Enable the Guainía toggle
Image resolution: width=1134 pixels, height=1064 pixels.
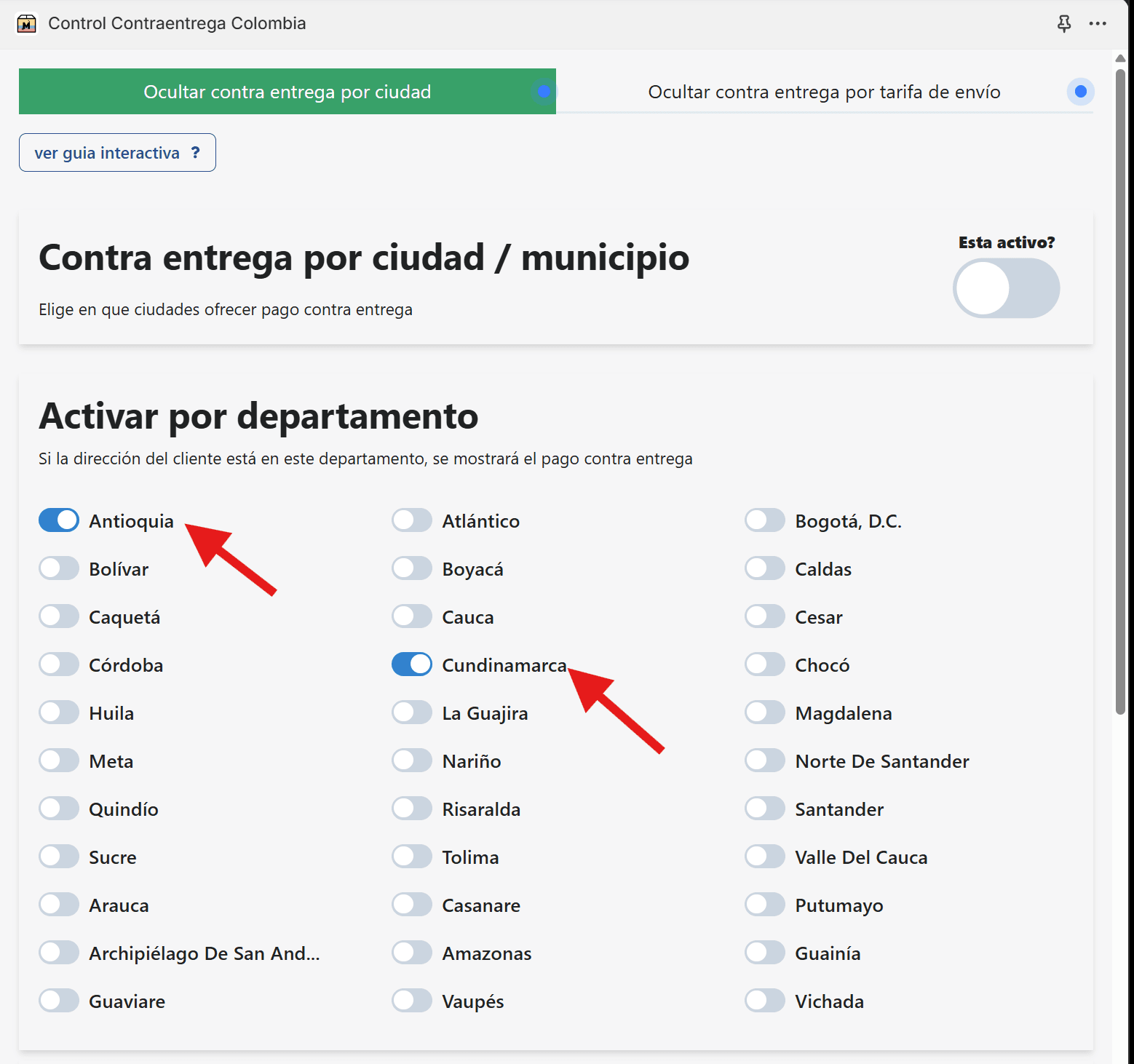tap(765, 953)
